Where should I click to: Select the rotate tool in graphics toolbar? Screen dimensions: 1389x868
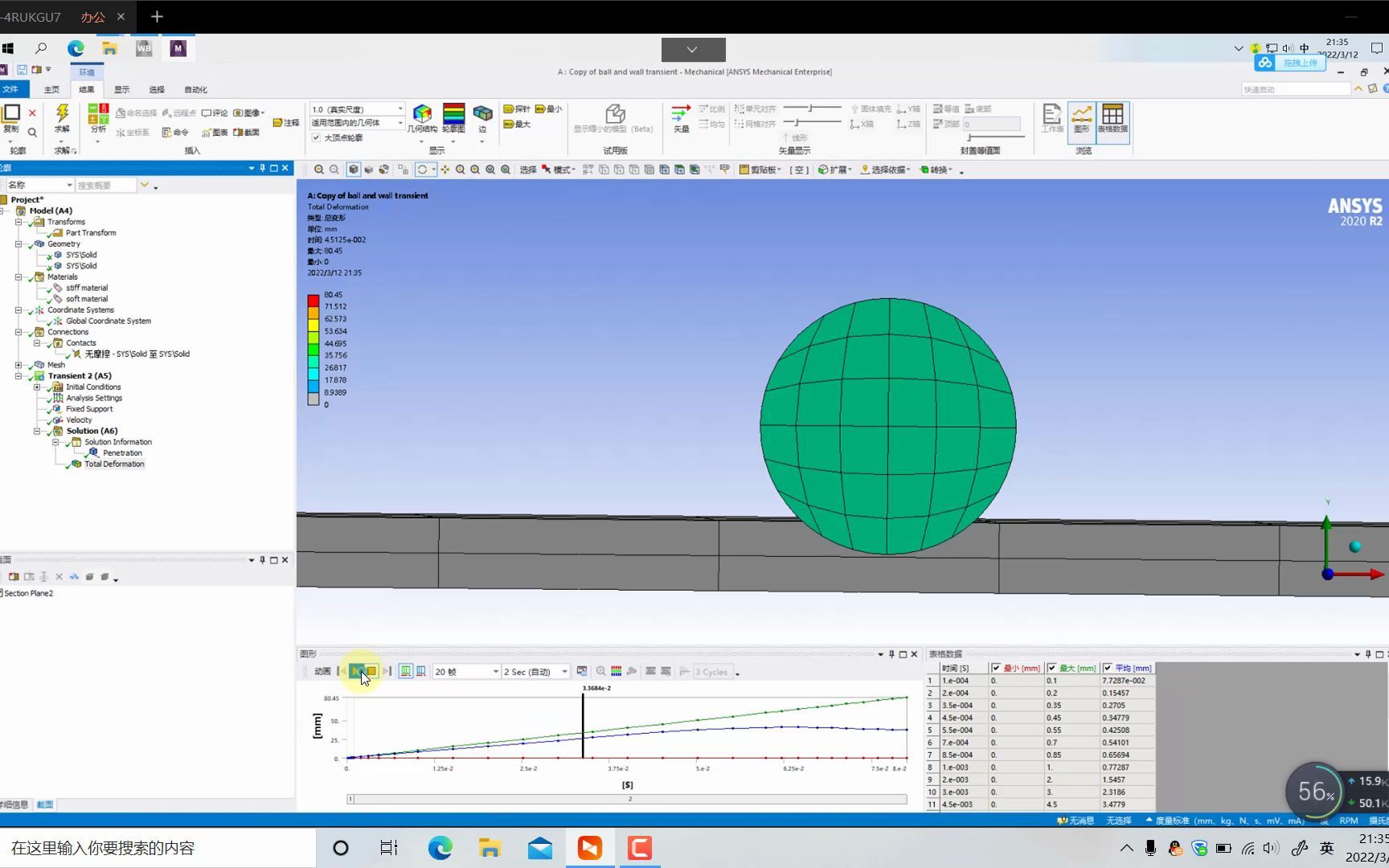(421, 170)
